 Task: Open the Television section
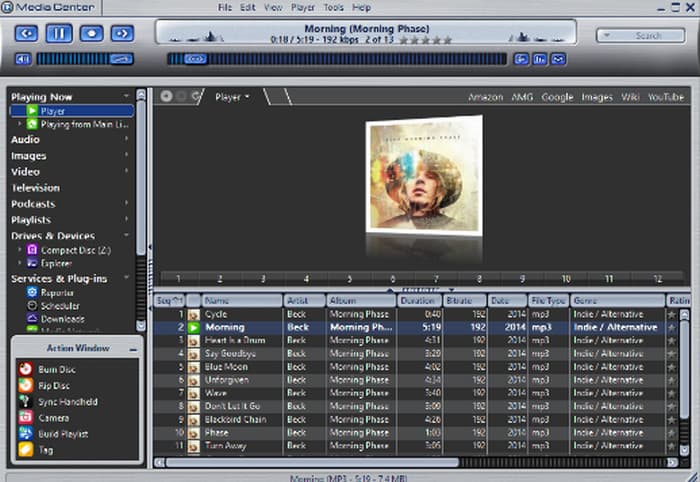click(x=35, y=188)
